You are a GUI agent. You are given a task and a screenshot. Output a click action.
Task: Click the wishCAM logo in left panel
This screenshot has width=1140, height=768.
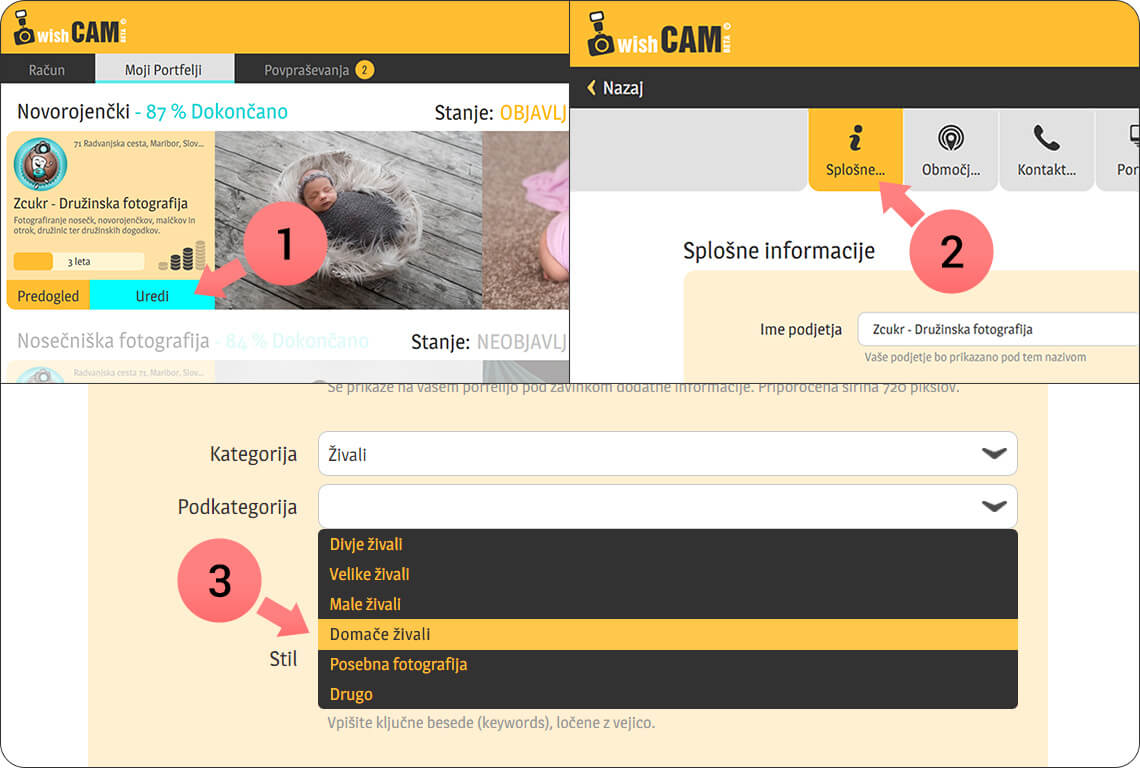(69, 29)
